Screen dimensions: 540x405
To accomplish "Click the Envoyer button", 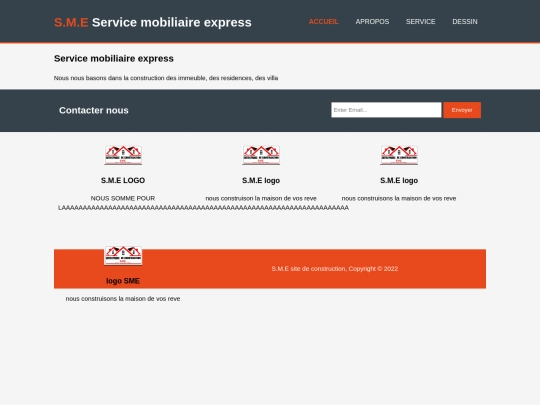I will tap(462, 110).
